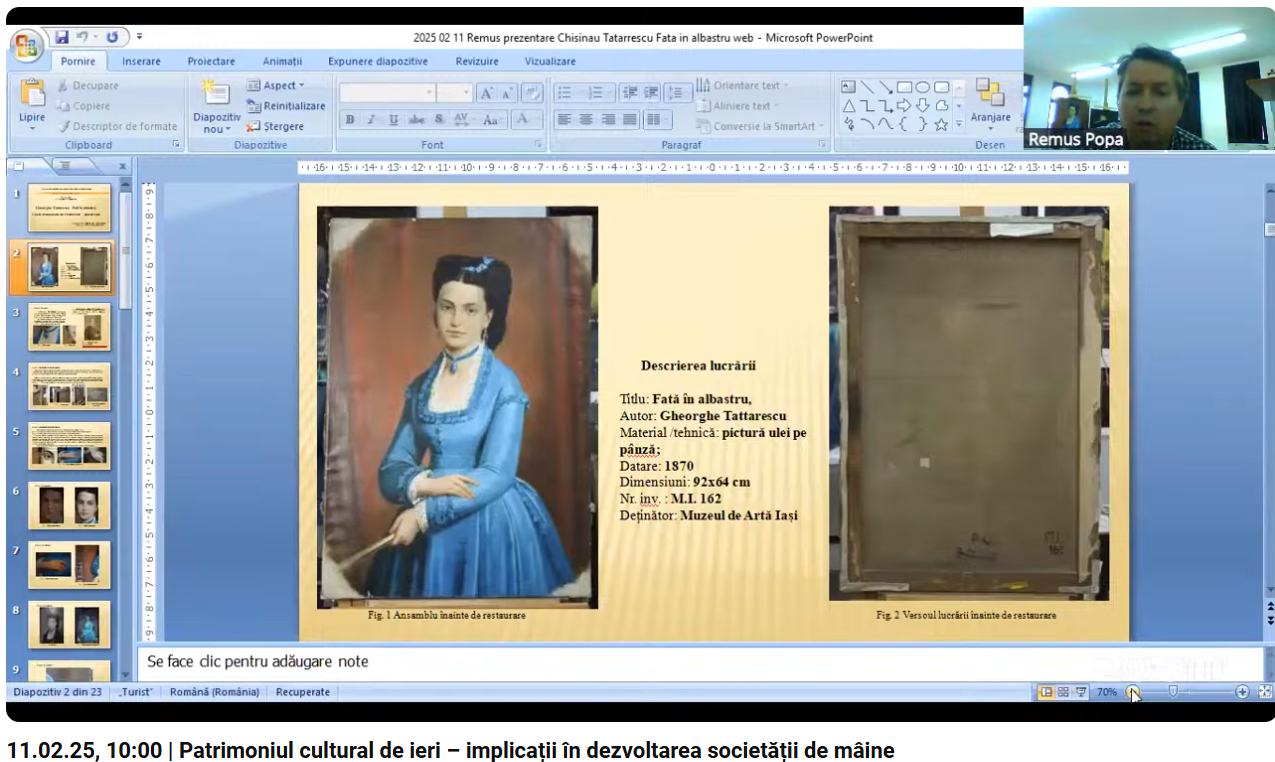Click the Lipire paste icon
This screenshot has height=762, width=1275.
coord(32,94)
